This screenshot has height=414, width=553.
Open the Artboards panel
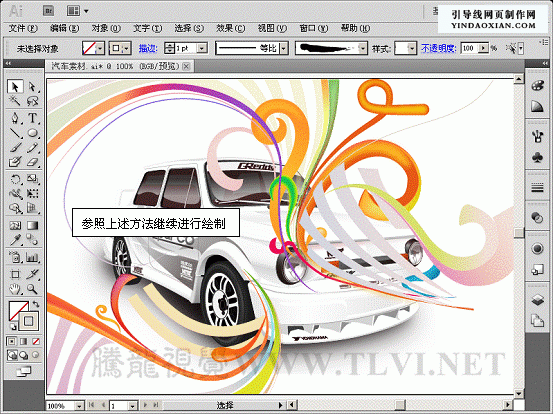537,321
